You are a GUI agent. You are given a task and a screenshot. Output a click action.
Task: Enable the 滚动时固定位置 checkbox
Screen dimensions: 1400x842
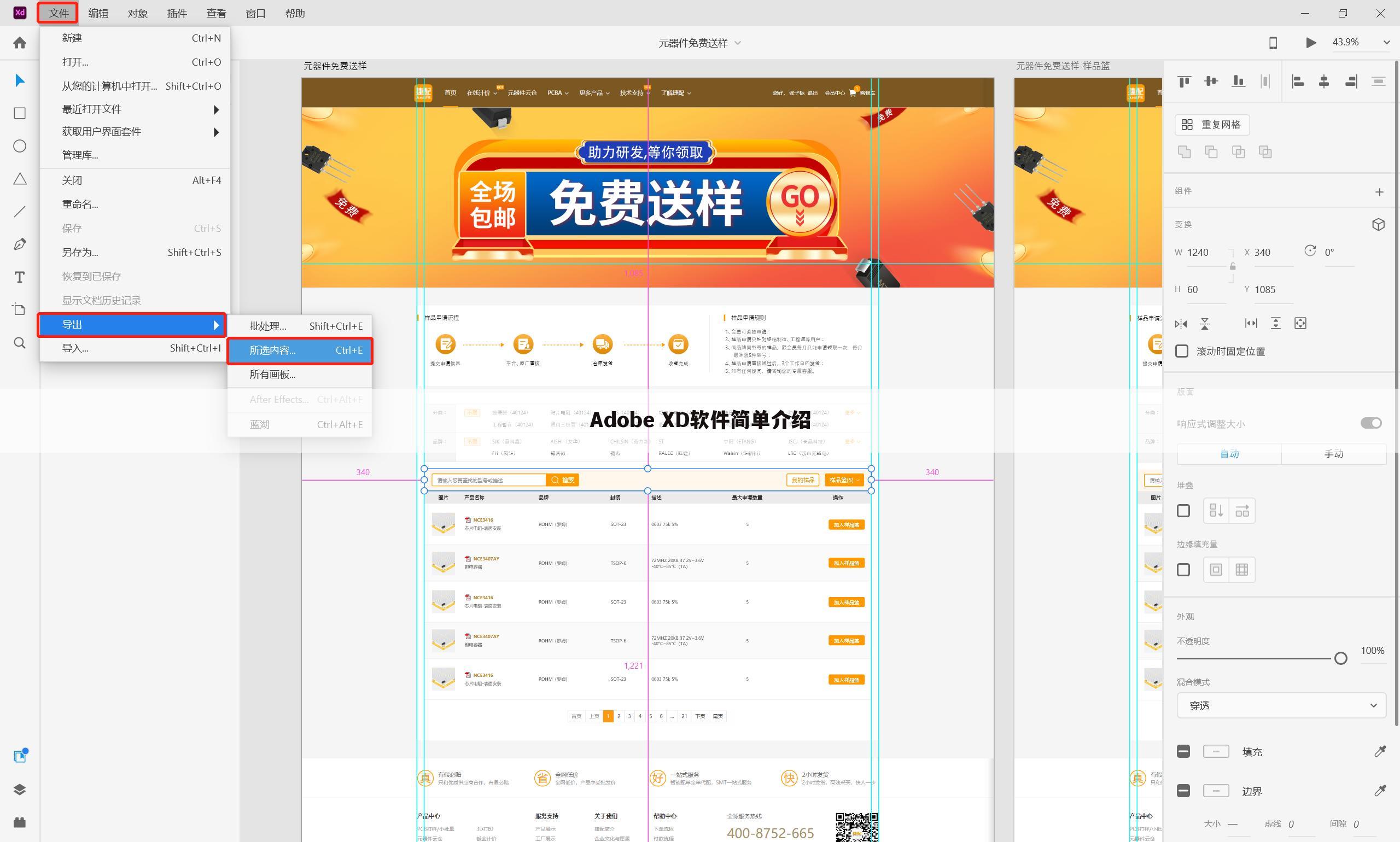(x=1182, y=351)
